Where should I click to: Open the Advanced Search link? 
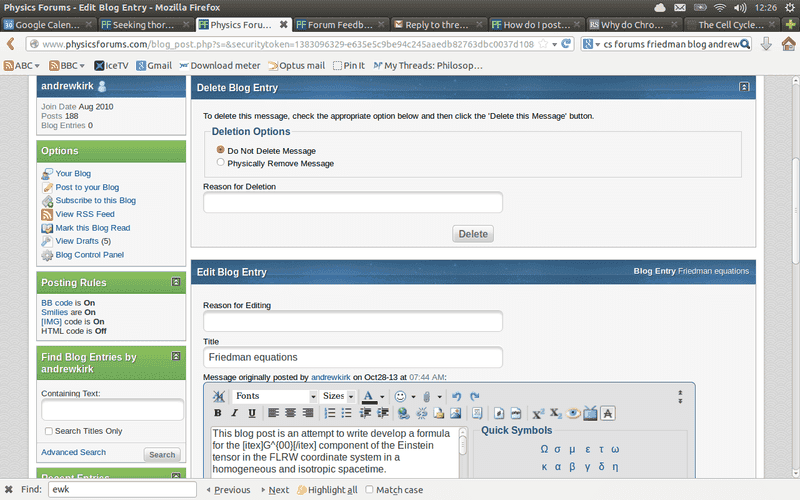click(x=73, y=452)
